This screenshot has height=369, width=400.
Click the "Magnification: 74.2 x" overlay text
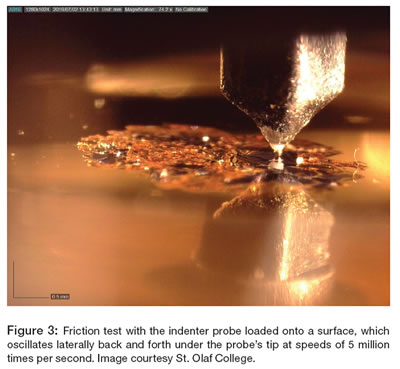[x=147, y=10]
